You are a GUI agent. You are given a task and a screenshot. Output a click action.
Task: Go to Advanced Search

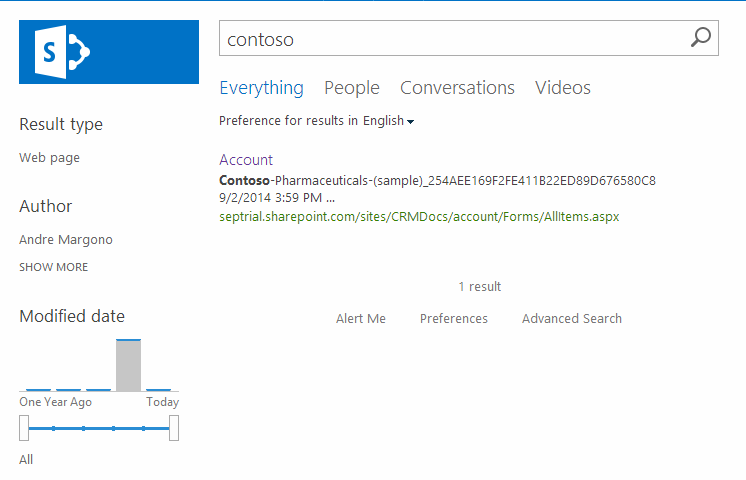tap(571, 319)
